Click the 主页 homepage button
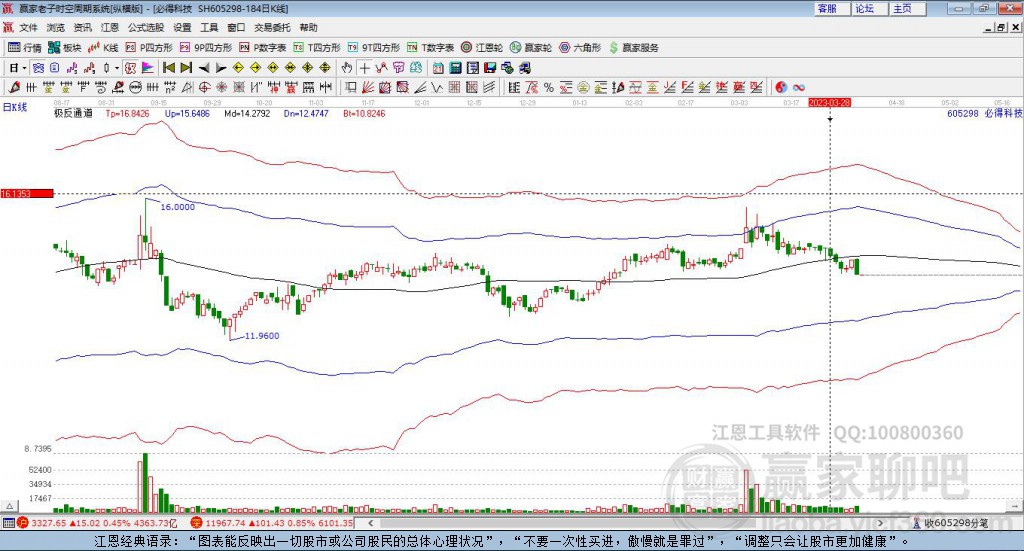This screenshot has height=551, width=1024. point(908,8)
